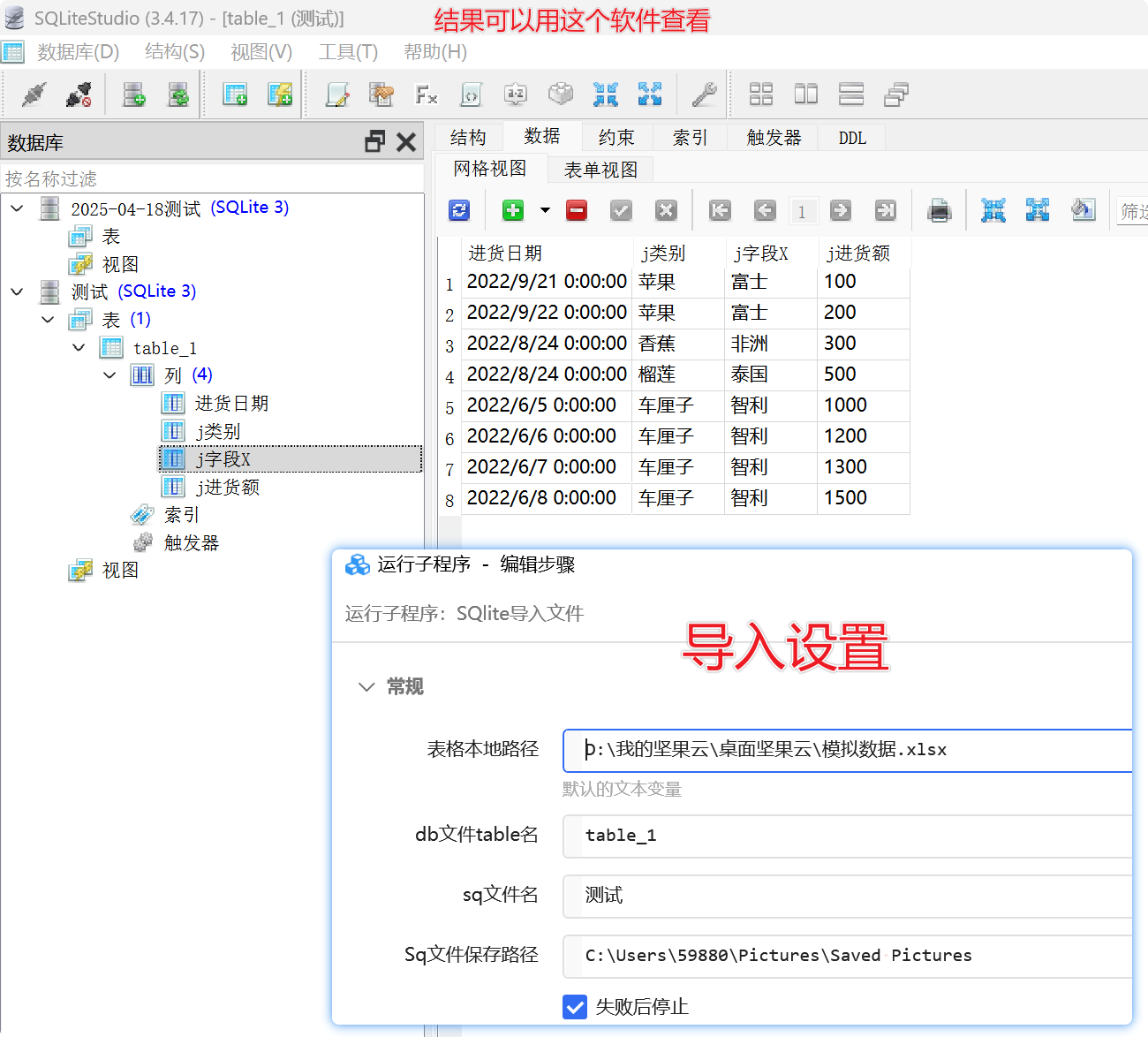
Task: Click the tile windows horizontally icon
Action: pyautogui.click(x=851, y=95)
